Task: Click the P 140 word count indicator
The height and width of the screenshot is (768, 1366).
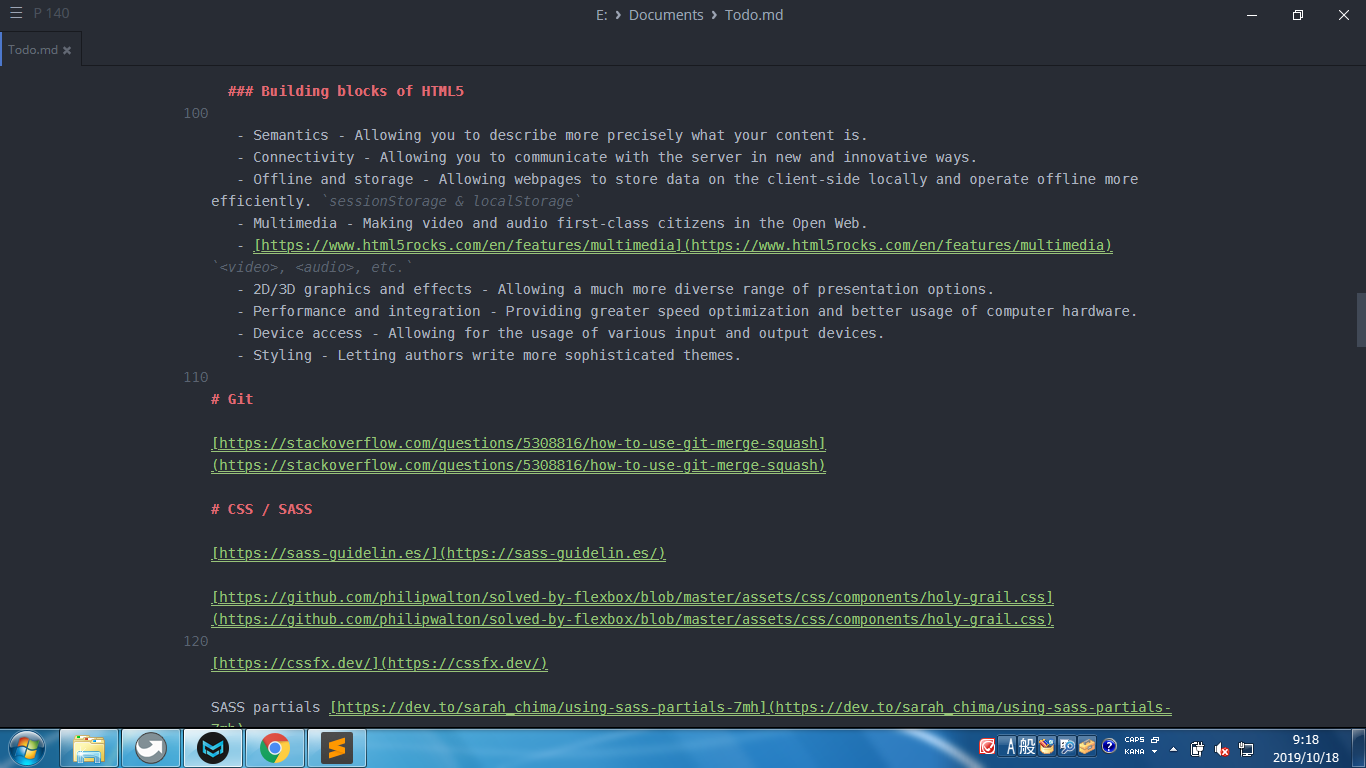Action: [52, 14]
